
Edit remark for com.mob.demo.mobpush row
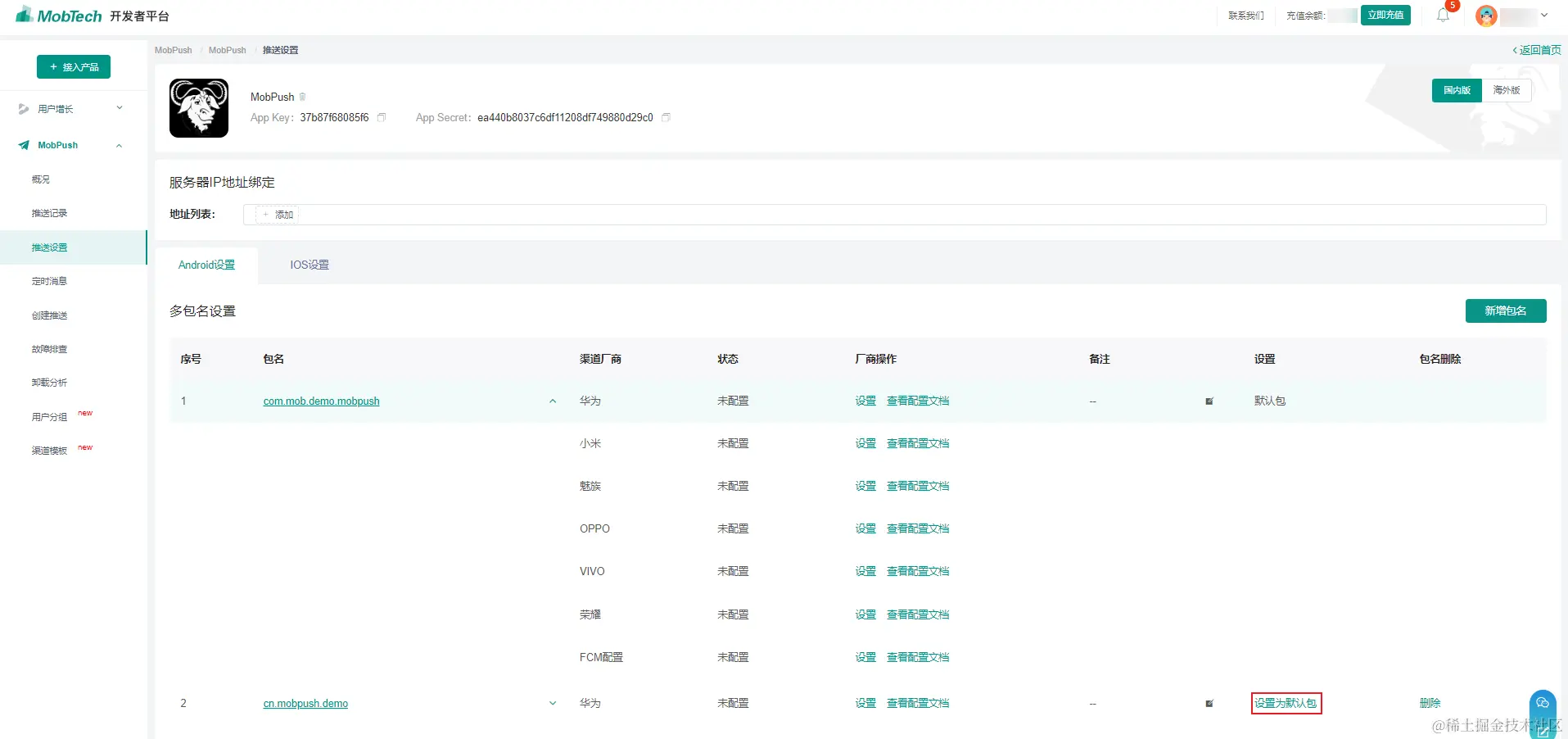pyautogui.click(x=1209, y=401)
